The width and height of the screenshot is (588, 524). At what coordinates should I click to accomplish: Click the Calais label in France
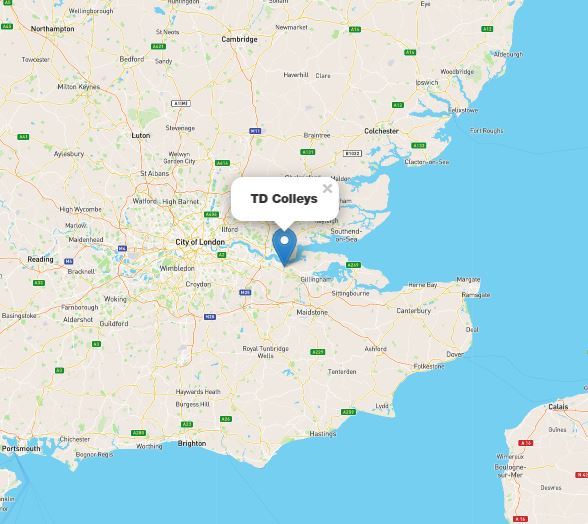[558, 407]
